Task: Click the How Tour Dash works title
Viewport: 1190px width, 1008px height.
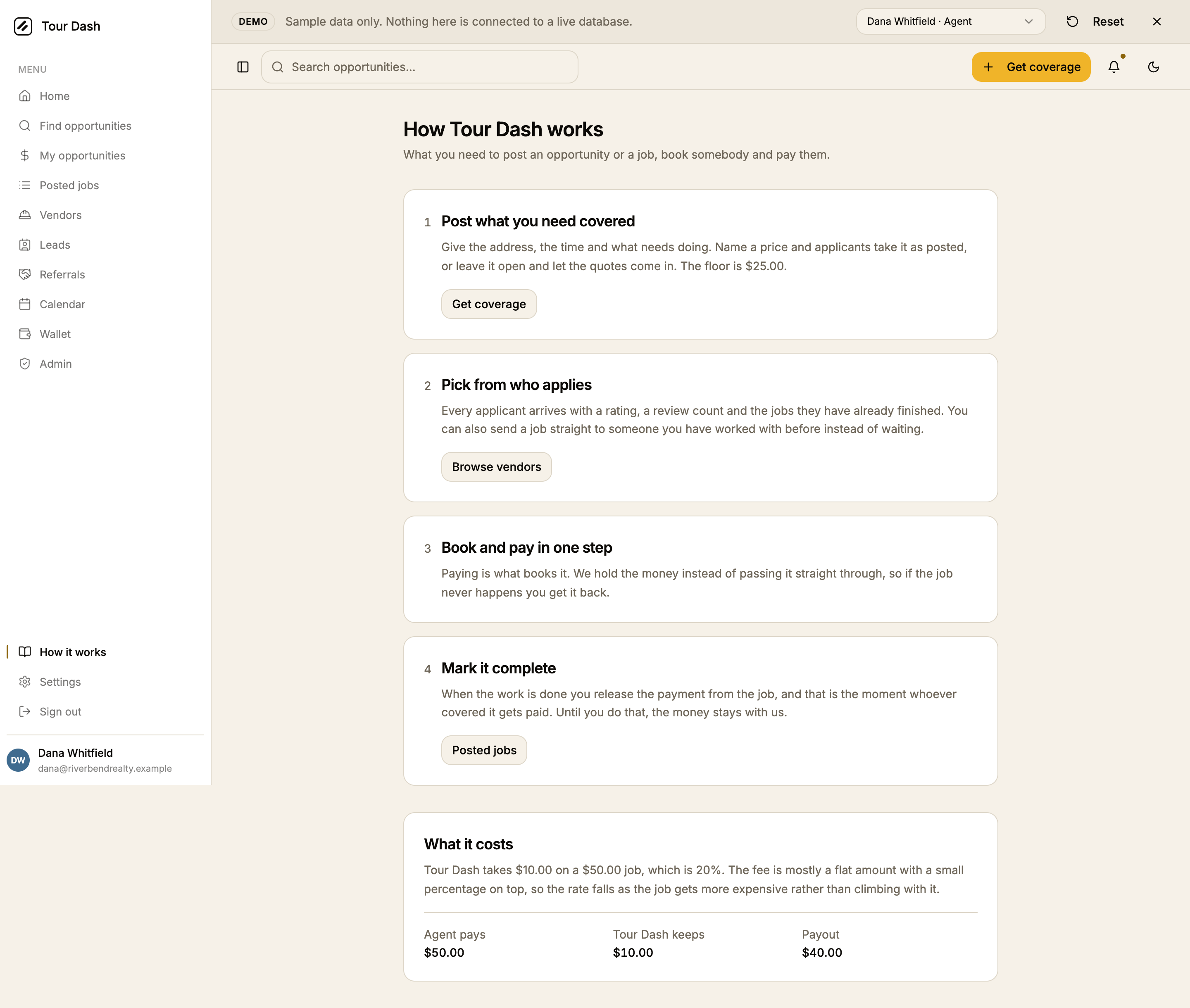Action: (x=503, y=129)
